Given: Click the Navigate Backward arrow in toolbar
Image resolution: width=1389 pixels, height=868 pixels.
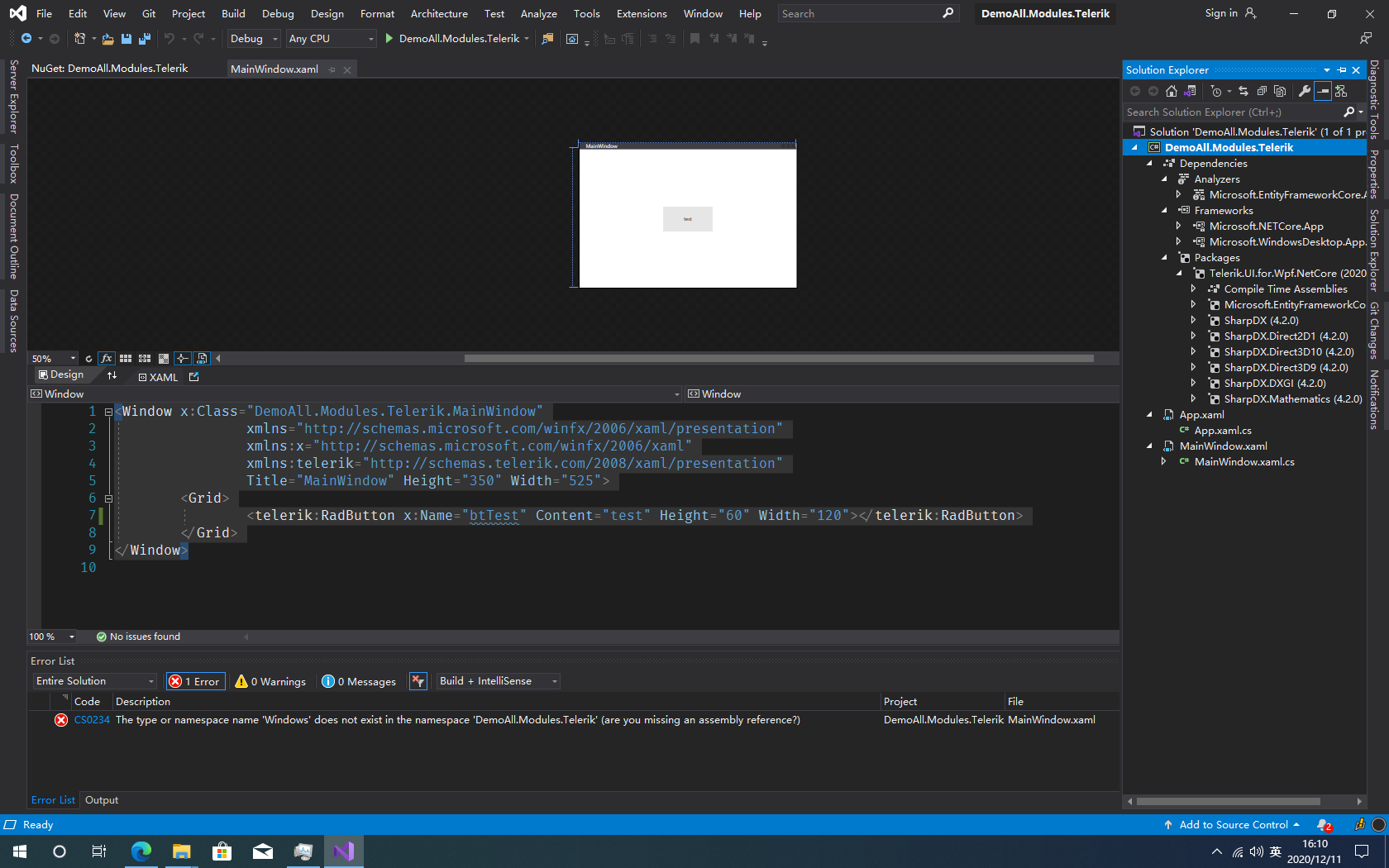Looking at the screenshot, I should click(x=26, y=39).
